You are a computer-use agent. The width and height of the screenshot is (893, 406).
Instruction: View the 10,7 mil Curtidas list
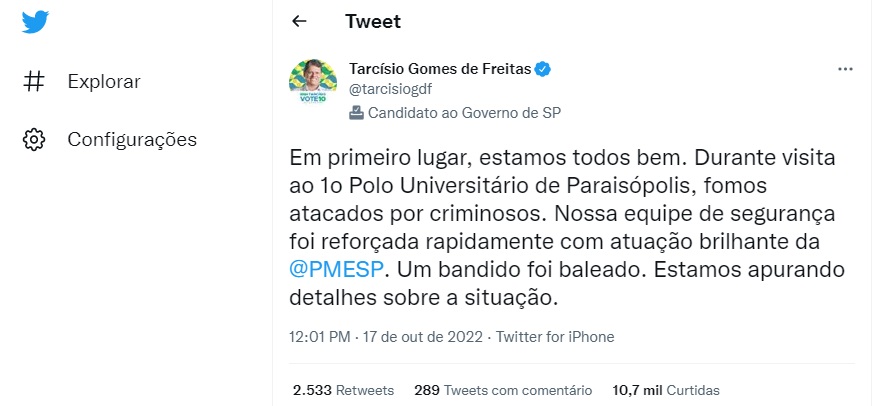(665, 390)
